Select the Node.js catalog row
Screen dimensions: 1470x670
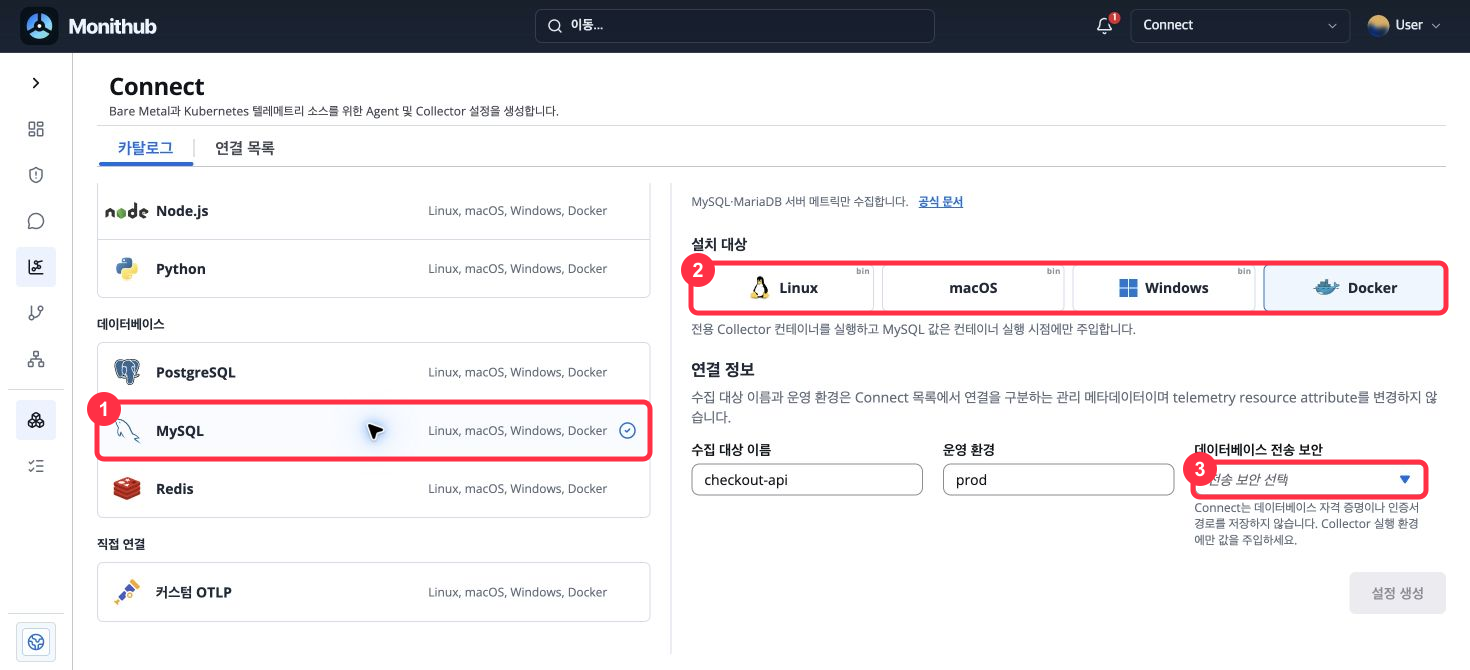373,211
